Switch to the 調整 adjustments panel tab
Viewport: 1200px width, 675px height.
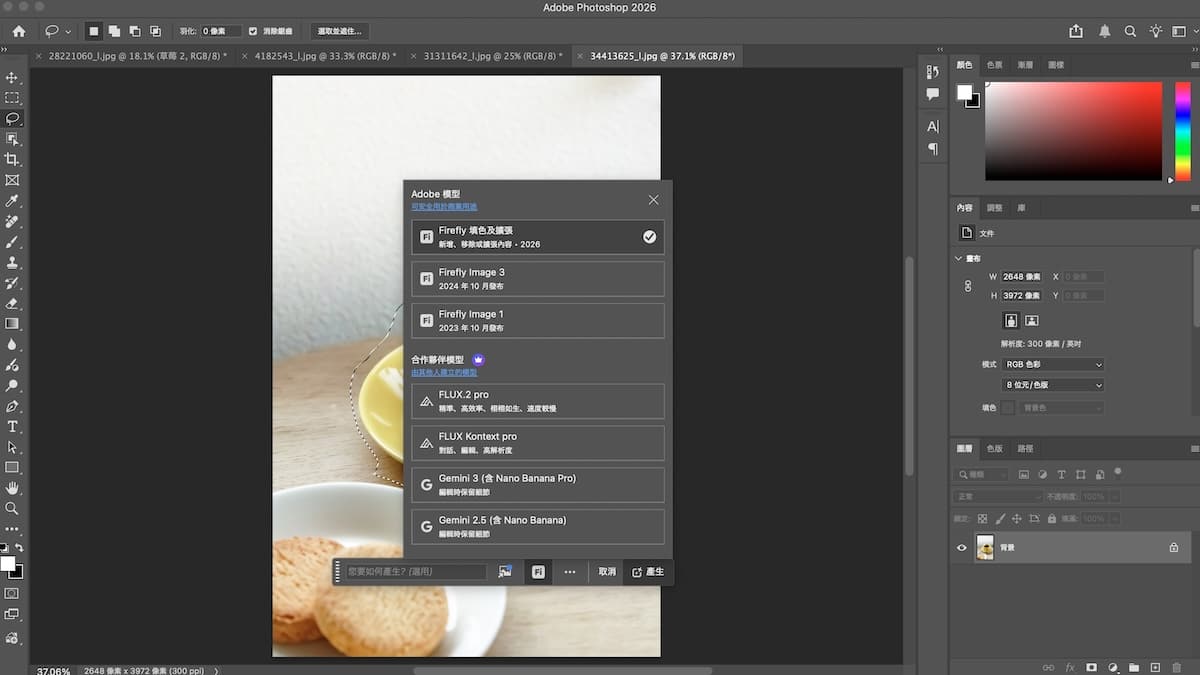[x=994, y=208]
